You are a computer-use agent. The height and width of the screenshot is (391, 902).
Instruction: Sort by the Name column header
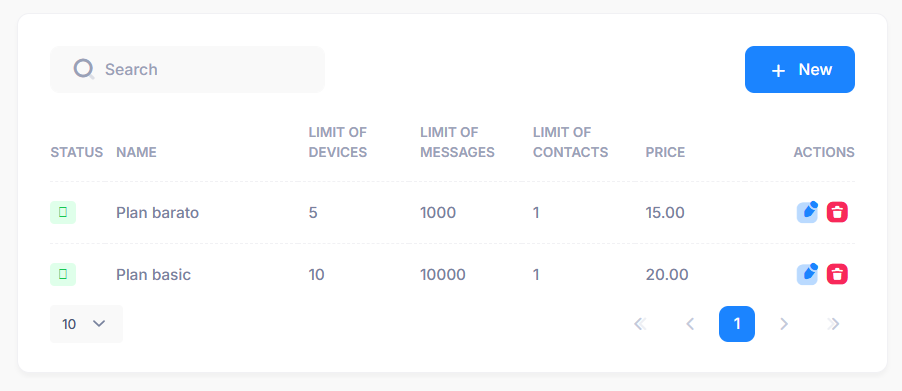136,152
